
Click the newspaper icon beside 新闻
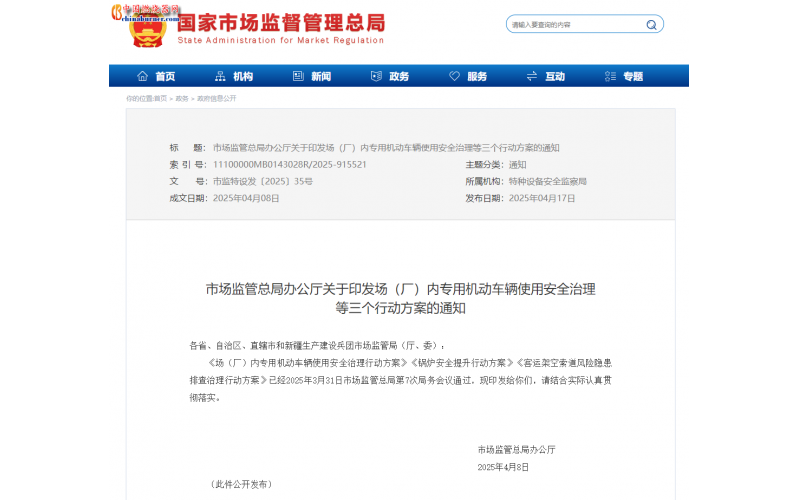298,76
